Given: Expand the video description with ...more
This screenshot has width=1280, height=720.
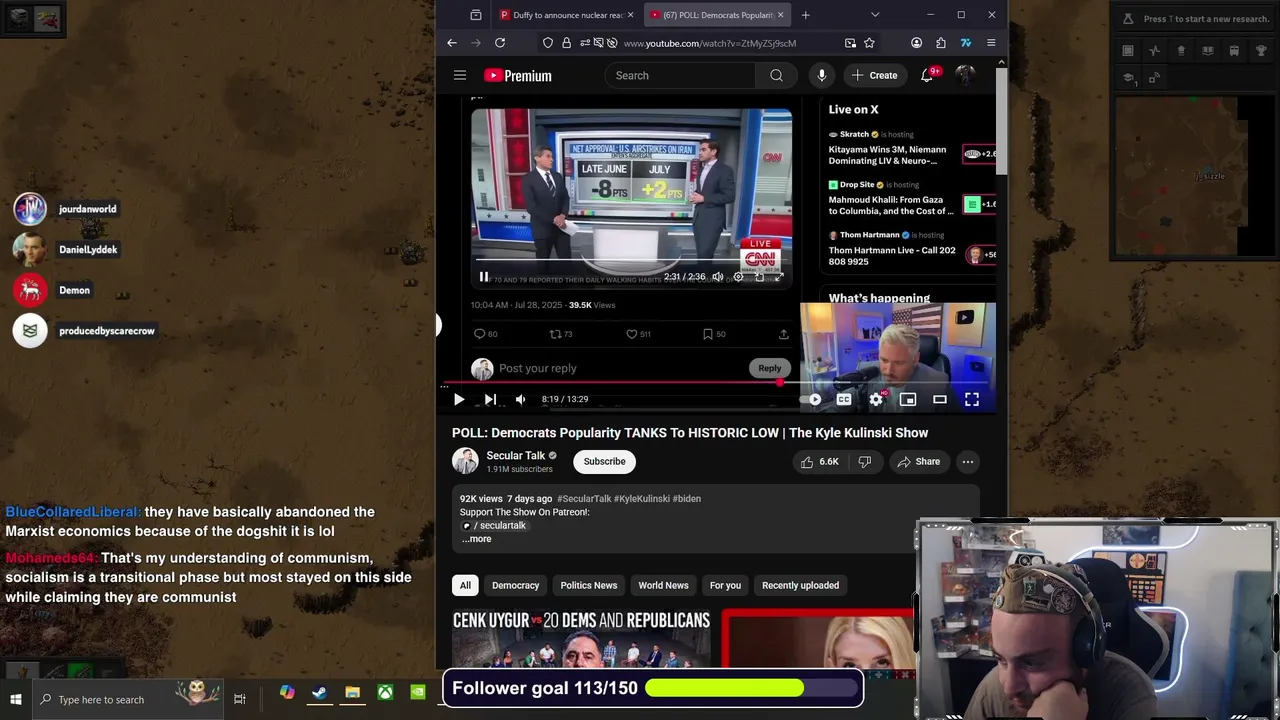Looking at the screenshot, I should tap(476, 539).
